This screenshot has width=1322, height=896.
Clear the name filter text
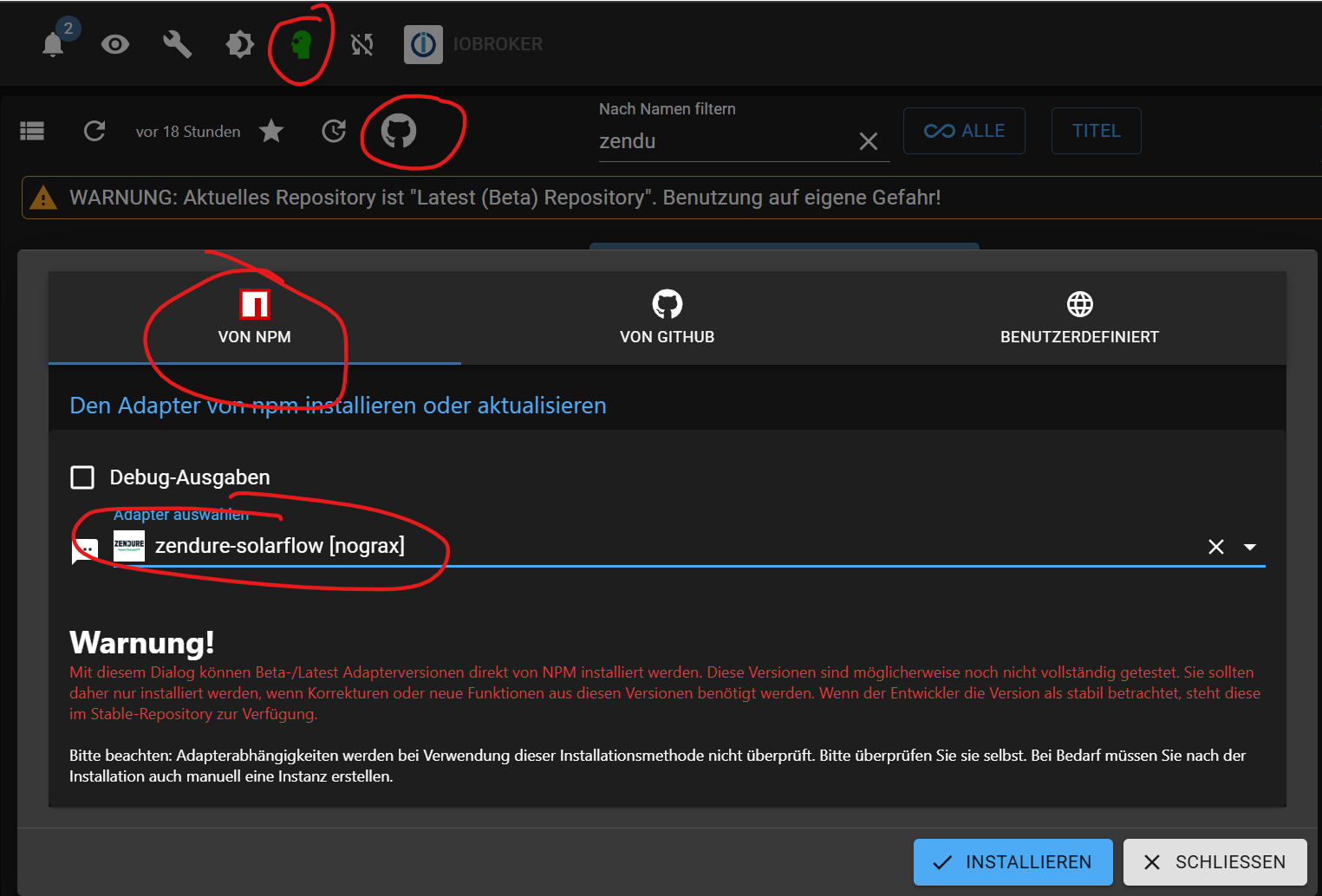pyautogui.click(x=869, y=141)
